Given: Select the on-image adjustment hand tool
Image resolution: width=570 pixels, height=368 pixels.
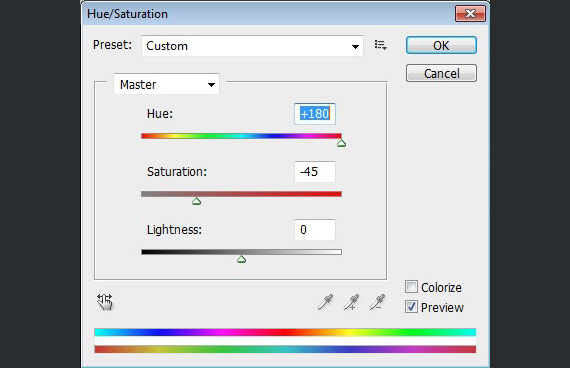Looking at the screenshot, I should click(105, 302).
